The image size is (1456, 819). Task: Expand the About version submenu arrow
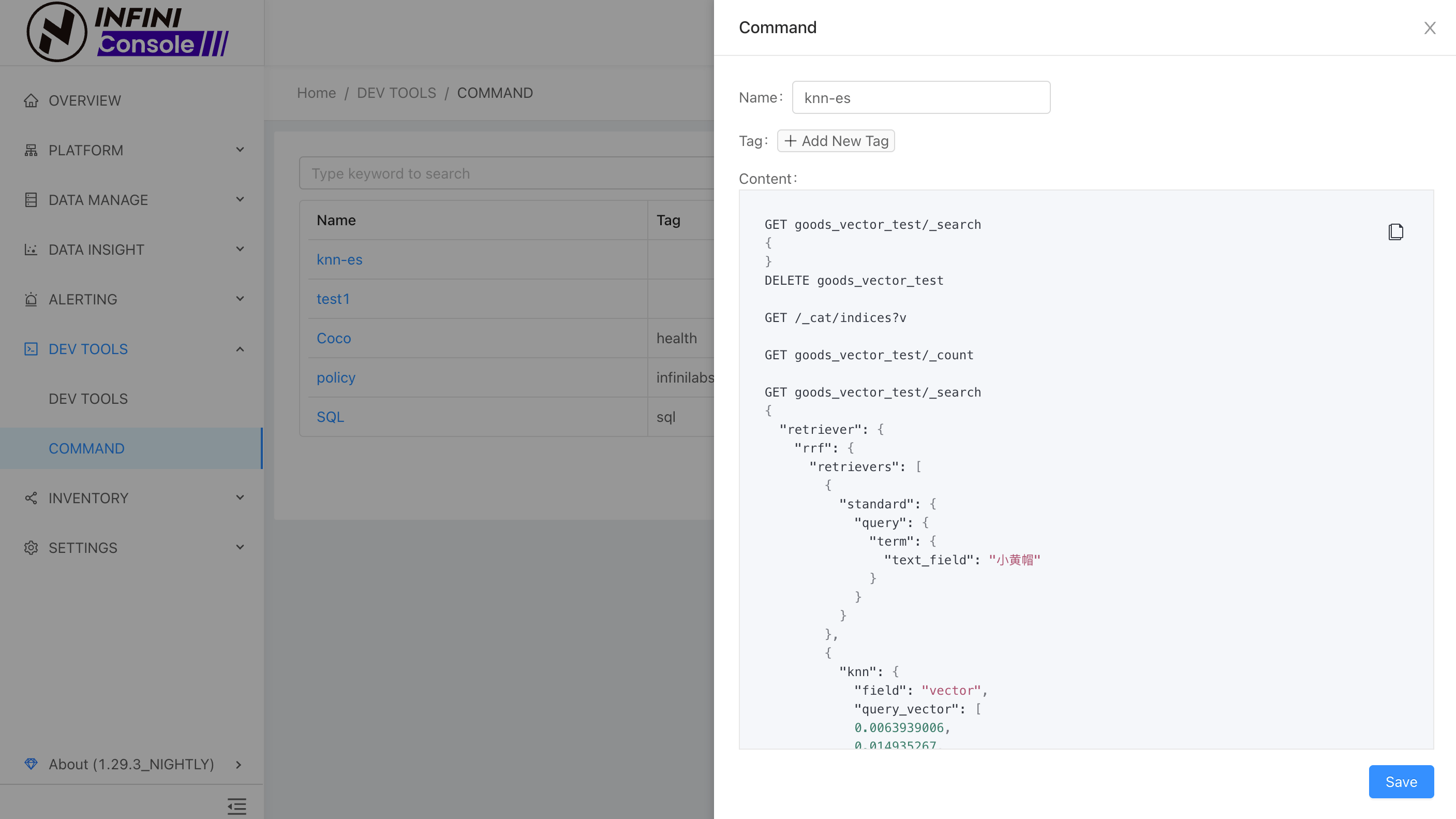239,765
